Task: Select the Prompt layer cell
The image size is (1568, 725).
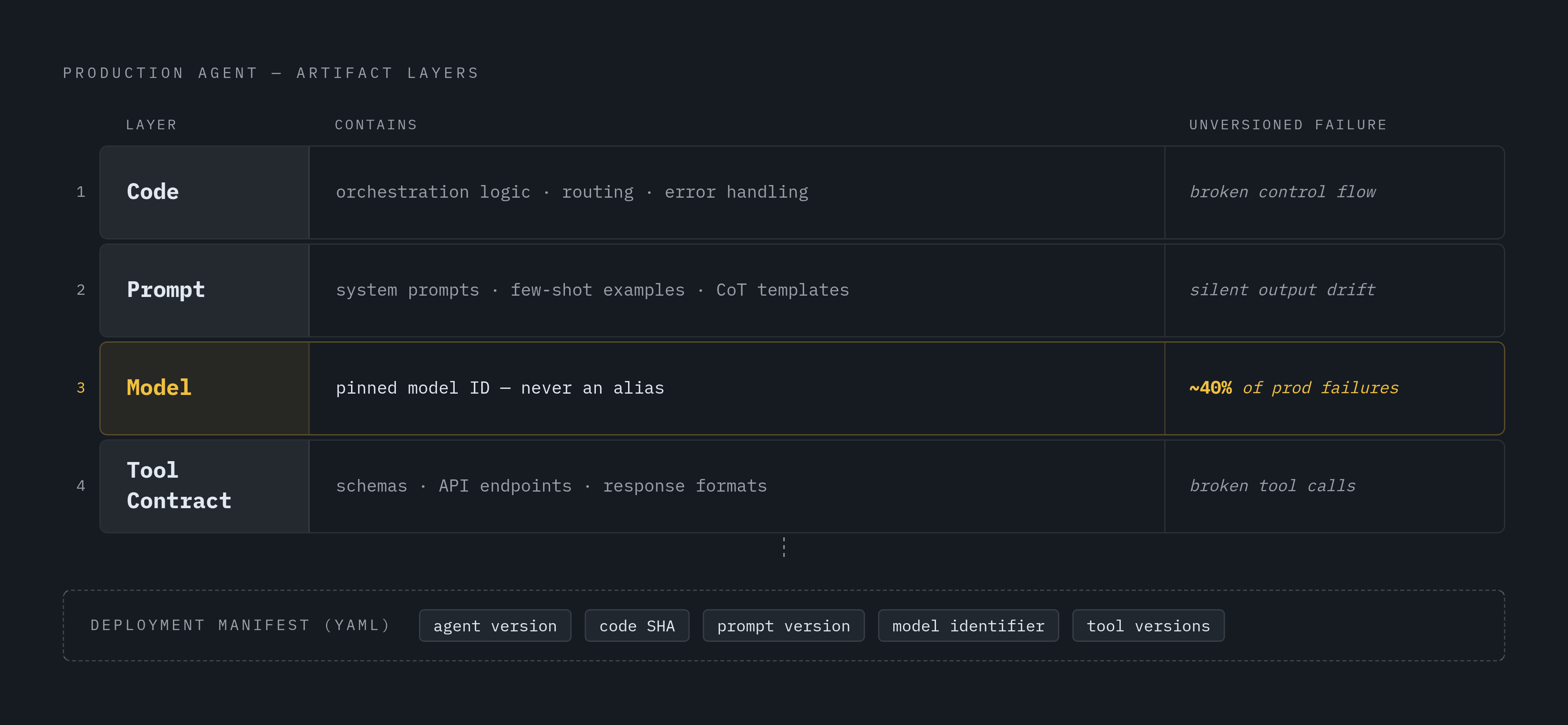Action: coord(205,290)
